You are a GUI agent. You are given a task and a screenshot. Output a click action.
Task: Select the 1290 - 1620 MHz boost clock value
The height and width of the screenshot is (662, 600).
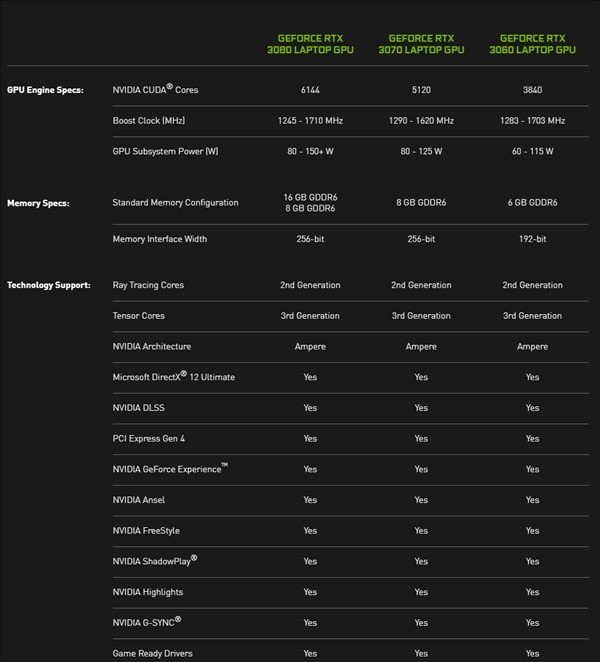tap(421, 121)
